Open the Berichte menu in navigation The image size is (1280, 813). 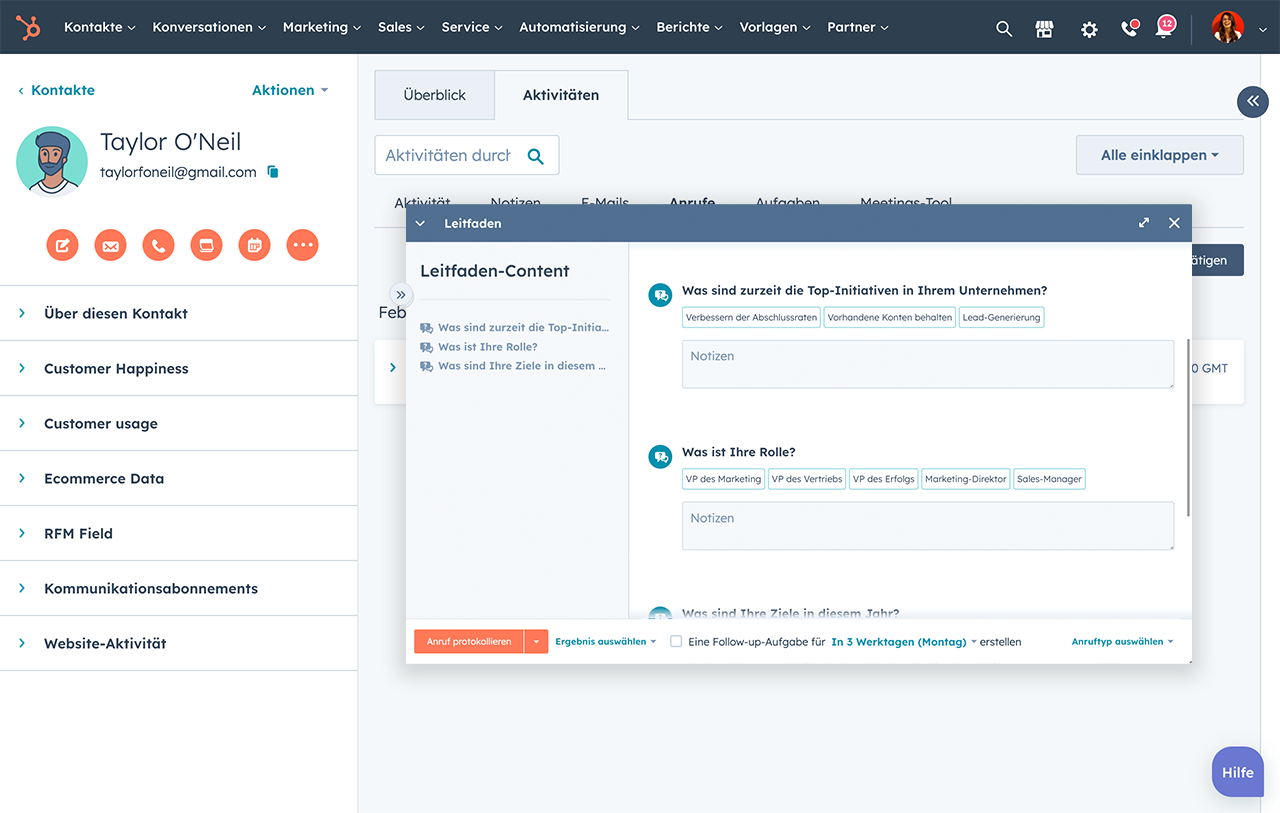pyautogui.click(x=689, y=27)
